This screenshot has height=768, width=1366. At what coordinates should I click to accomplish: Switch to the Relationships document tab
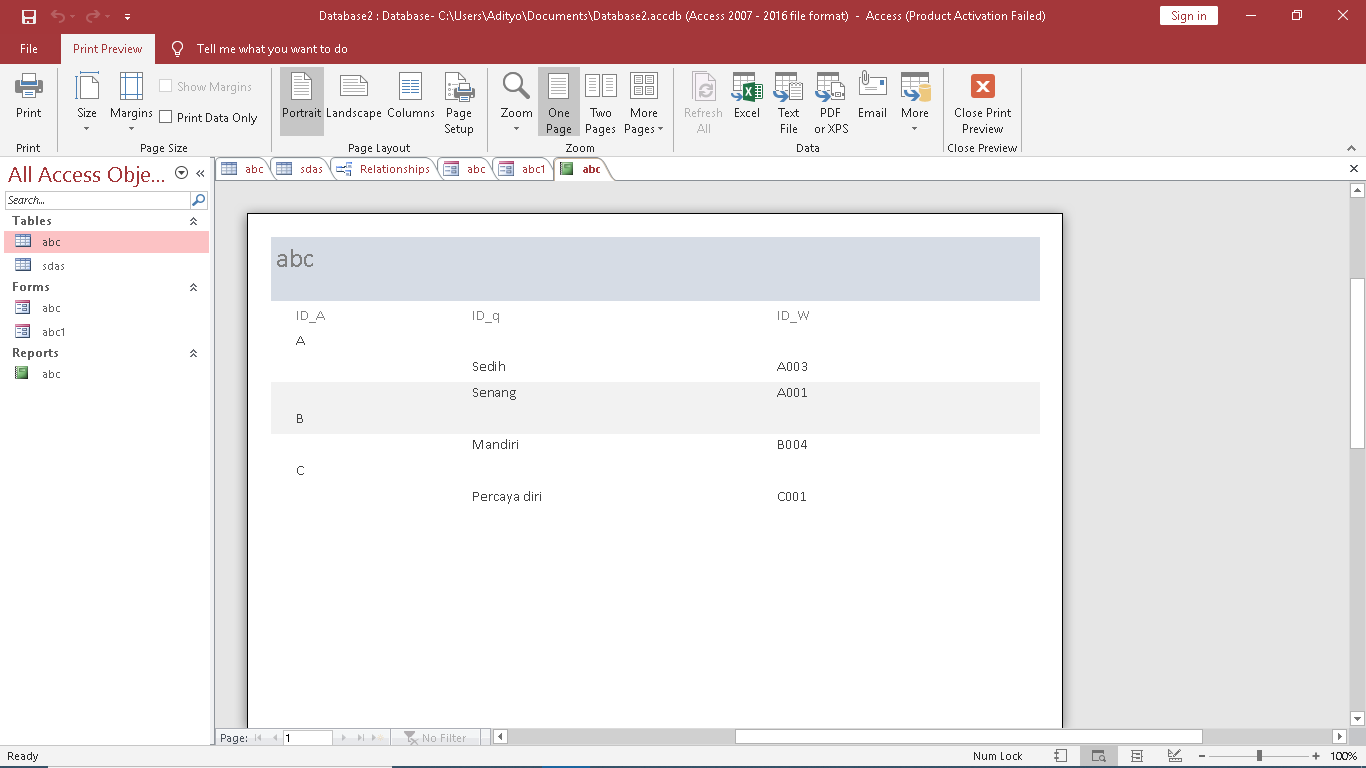(x=385, y=169)
